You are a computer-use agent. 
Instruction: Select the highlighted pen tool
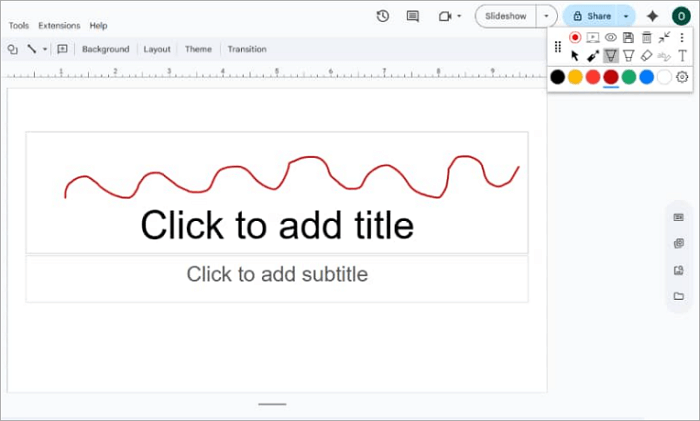pos(611,56)
